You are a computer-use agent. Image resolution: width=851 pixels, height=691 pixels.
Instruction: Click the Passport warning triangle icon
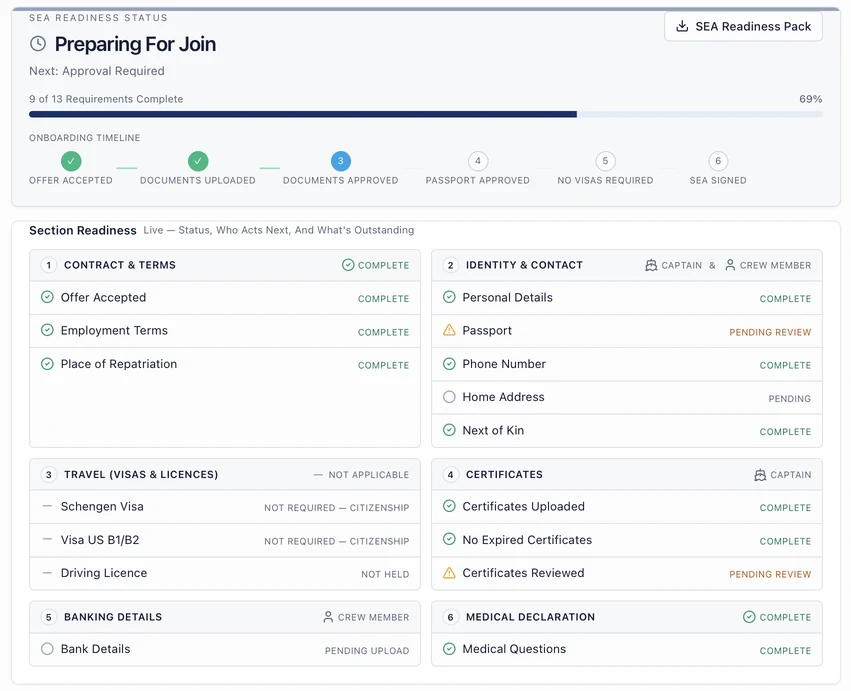pyautogui.click(x=449, y=330)
